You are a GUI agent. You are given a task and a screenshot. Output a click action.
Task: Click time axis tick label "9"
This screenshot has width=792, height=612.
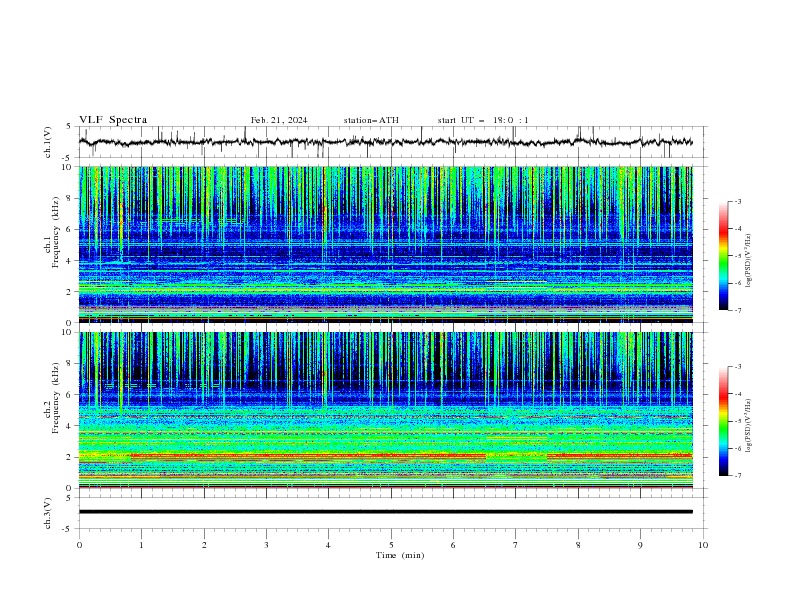pyautogui.click(x=640, y=545)
